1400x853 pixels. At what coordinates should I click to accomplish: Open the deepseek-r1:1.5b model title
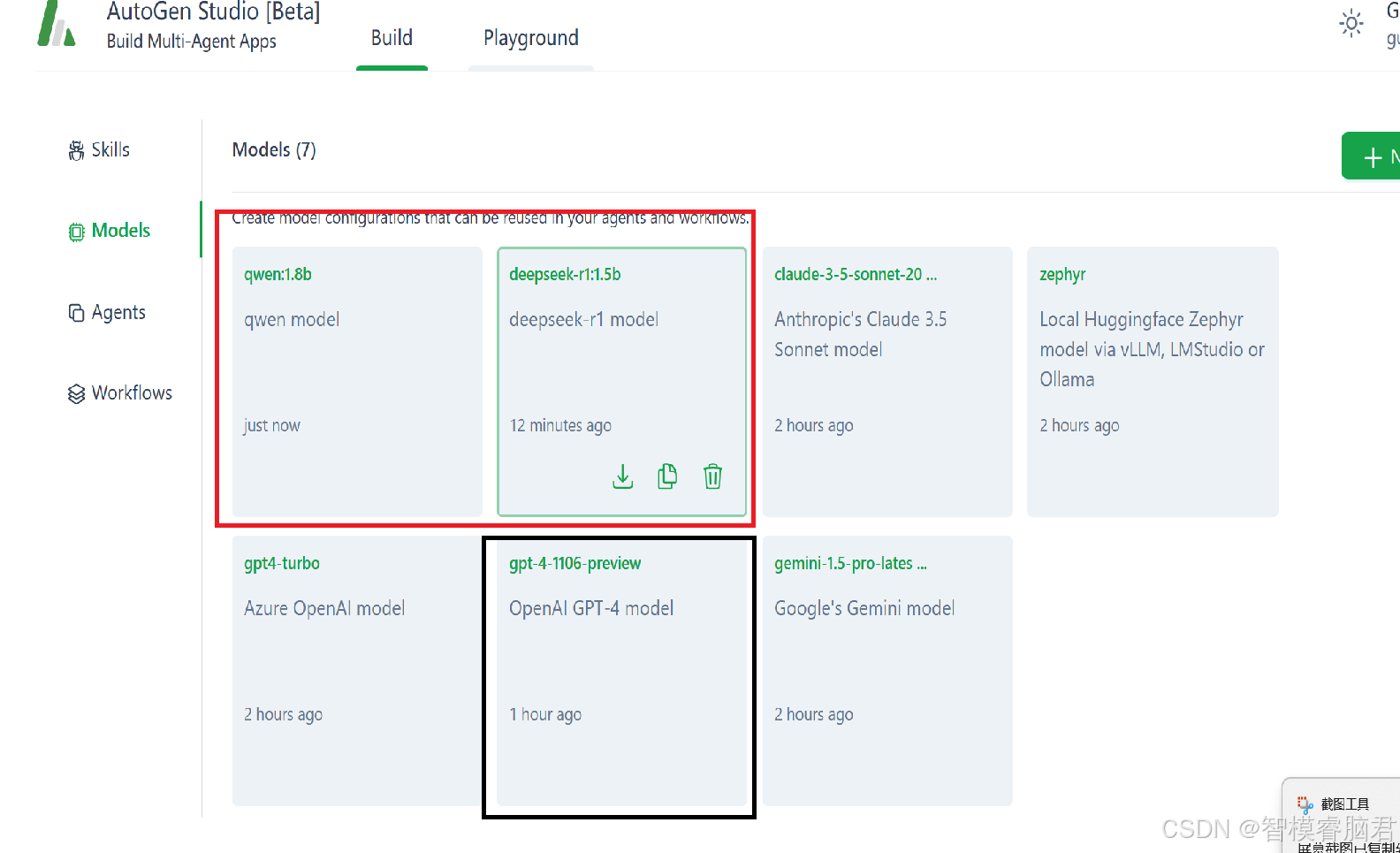(x=565, y=275)
